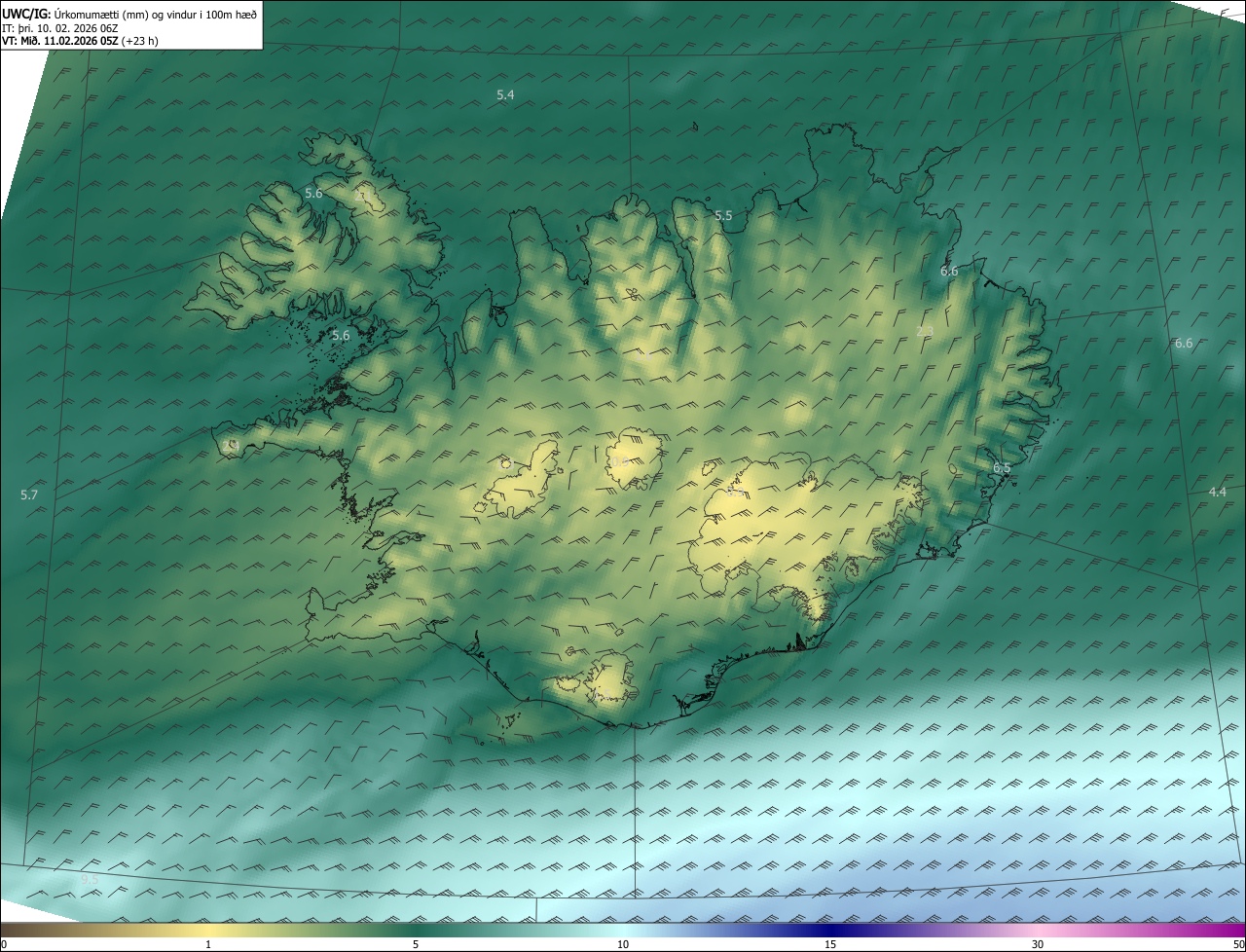Image resolution: width=1246 pixels, height=952 pixels.
Task: Click the 5.7 value label on the map
Action: [x=29, y=494]
